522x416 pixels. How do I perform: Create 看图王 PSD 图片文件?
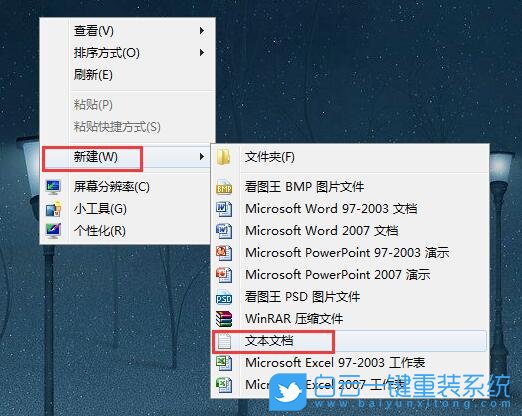tap(350, 297)
